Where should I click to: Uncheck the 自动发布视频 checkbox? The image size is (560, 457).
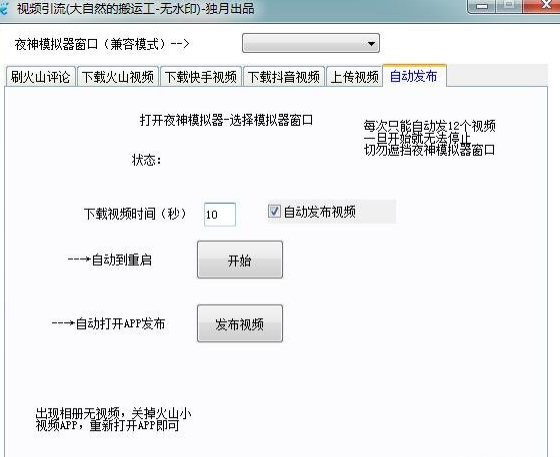click(x=274, y=211)
